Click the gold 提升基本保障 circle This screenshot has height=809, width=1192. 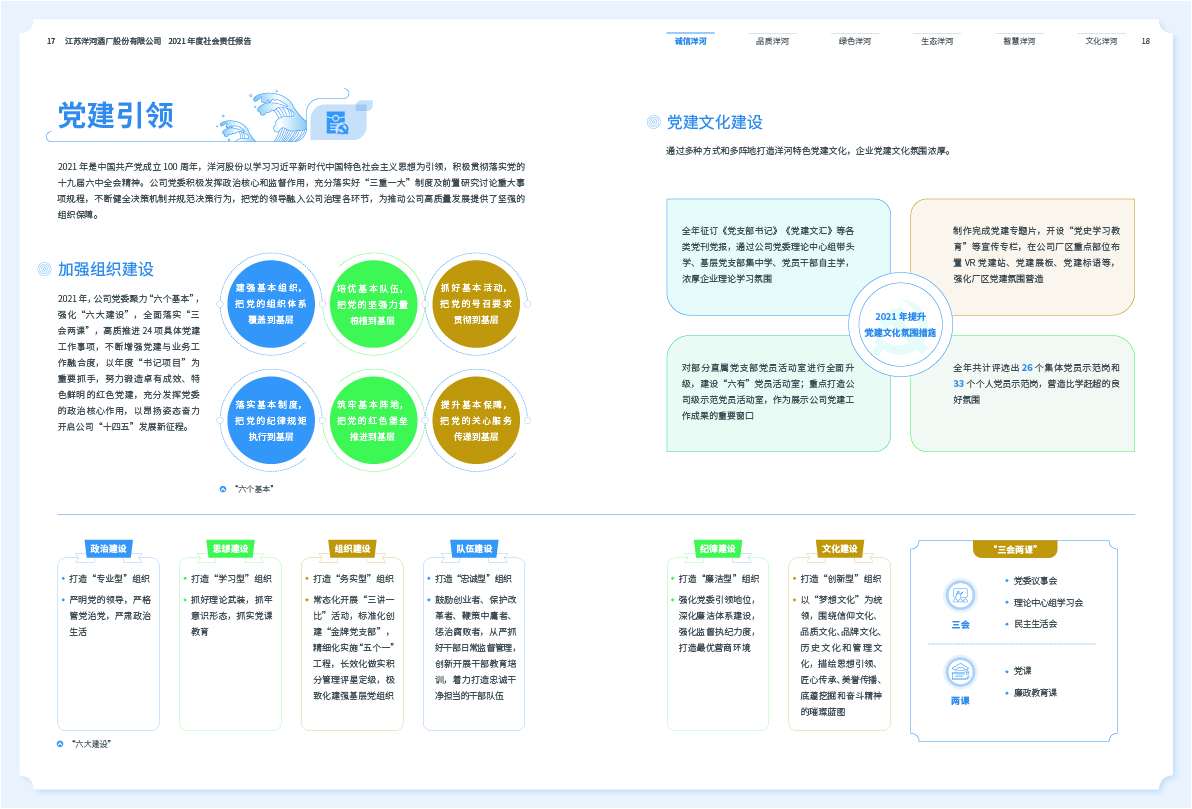point(474,420)
